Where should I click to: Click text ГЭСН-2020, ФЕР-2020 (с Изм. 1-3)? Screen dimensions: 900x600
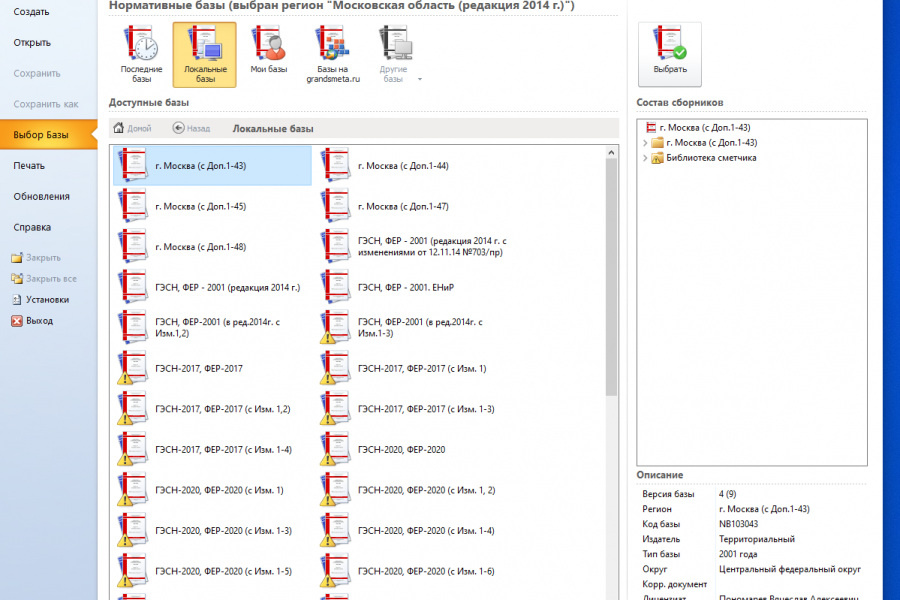[x=223, y=531]
